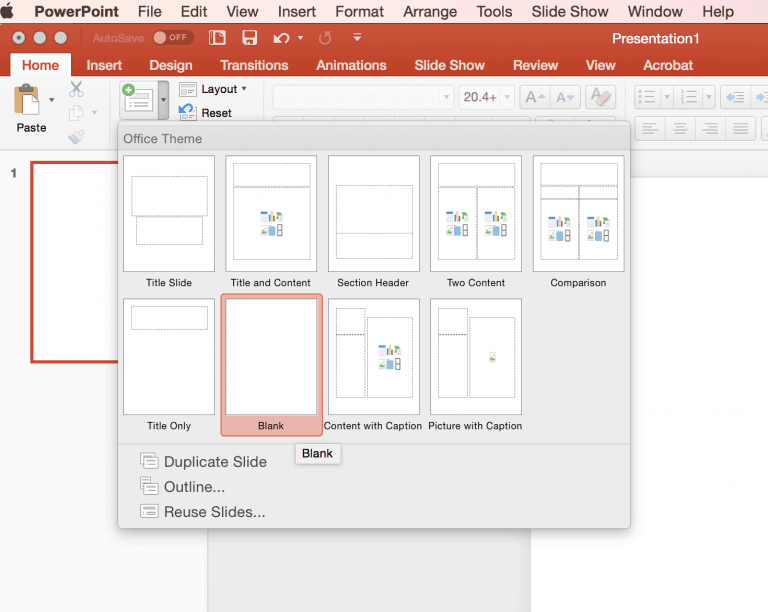Screen dimensions: 768x612
Task: Align text left
Action: 649,129
